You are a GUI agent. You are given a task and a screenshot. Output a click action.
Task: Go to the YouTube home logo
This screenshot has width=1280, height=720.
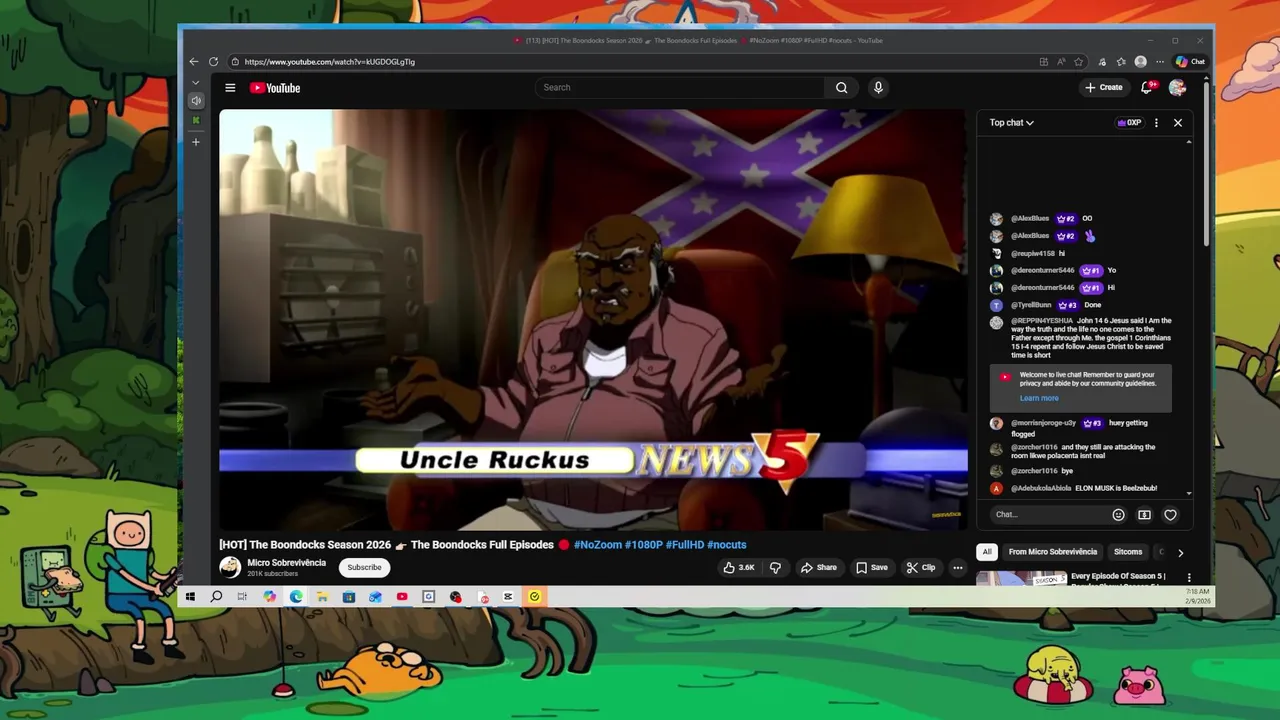[x=275, y=88]
